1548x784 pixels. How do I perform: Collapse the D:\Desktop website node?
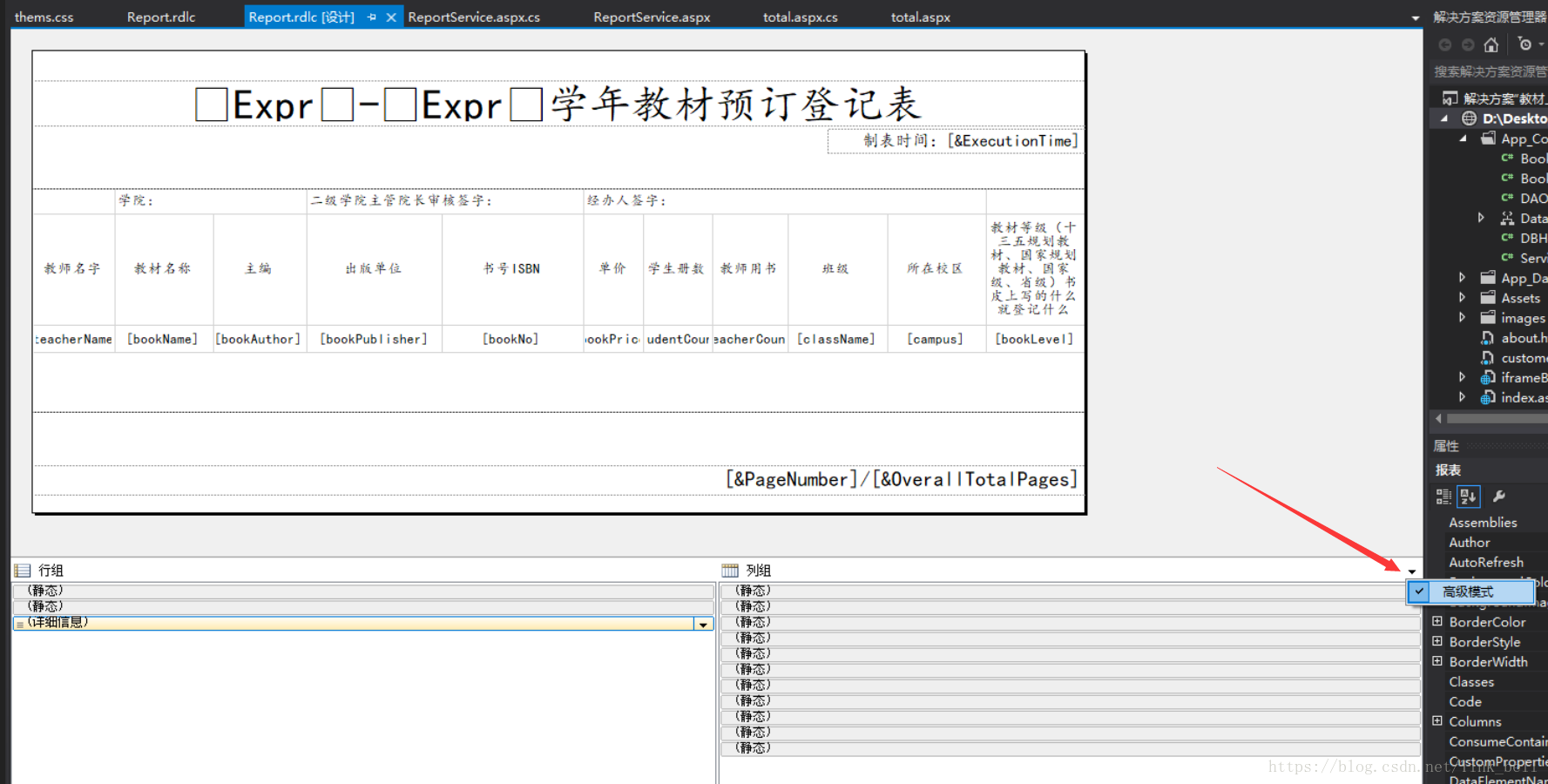point(1444,118)
